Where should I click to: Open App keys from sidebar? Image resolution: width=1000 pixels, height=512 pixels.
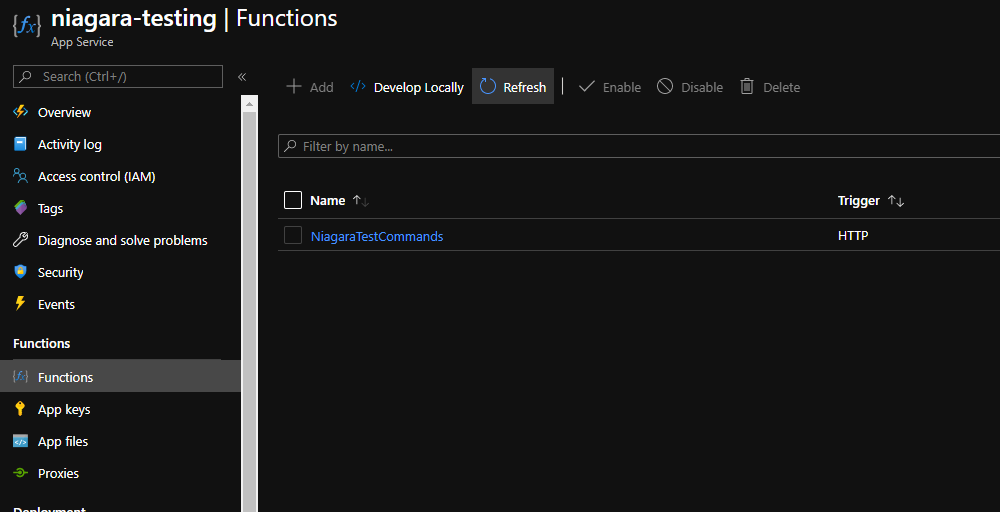(x=64, y=409)
